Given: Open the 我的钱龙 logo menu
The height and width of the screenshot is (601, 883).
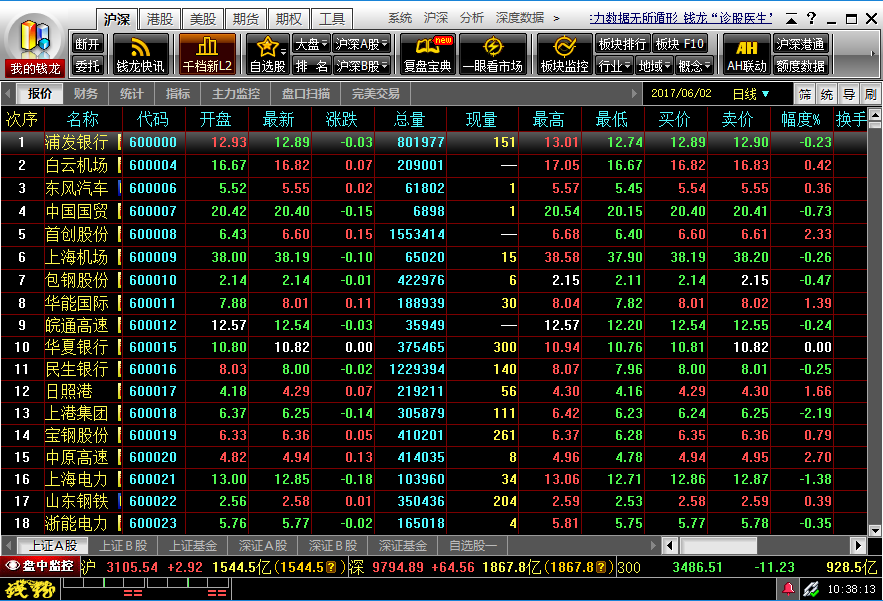Looking at the screenshot, I should coord(34,46).
